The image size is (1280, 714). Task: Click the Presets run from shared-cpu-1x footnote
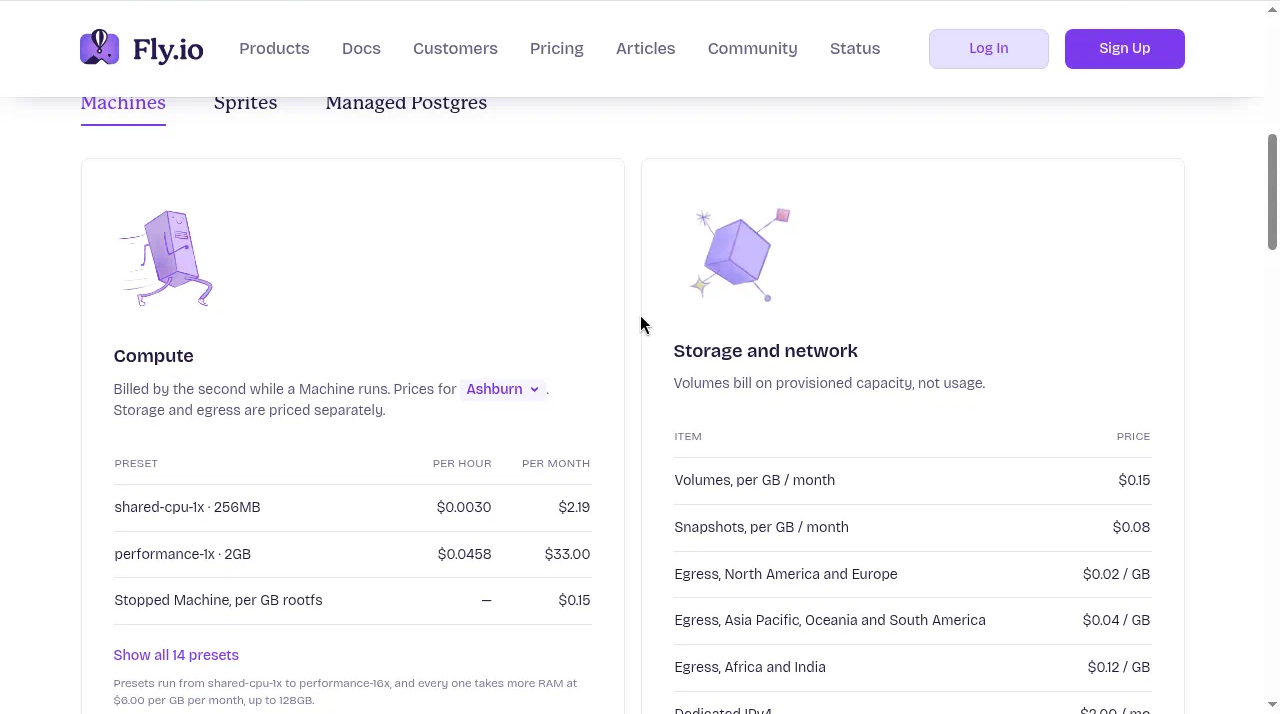345,692
